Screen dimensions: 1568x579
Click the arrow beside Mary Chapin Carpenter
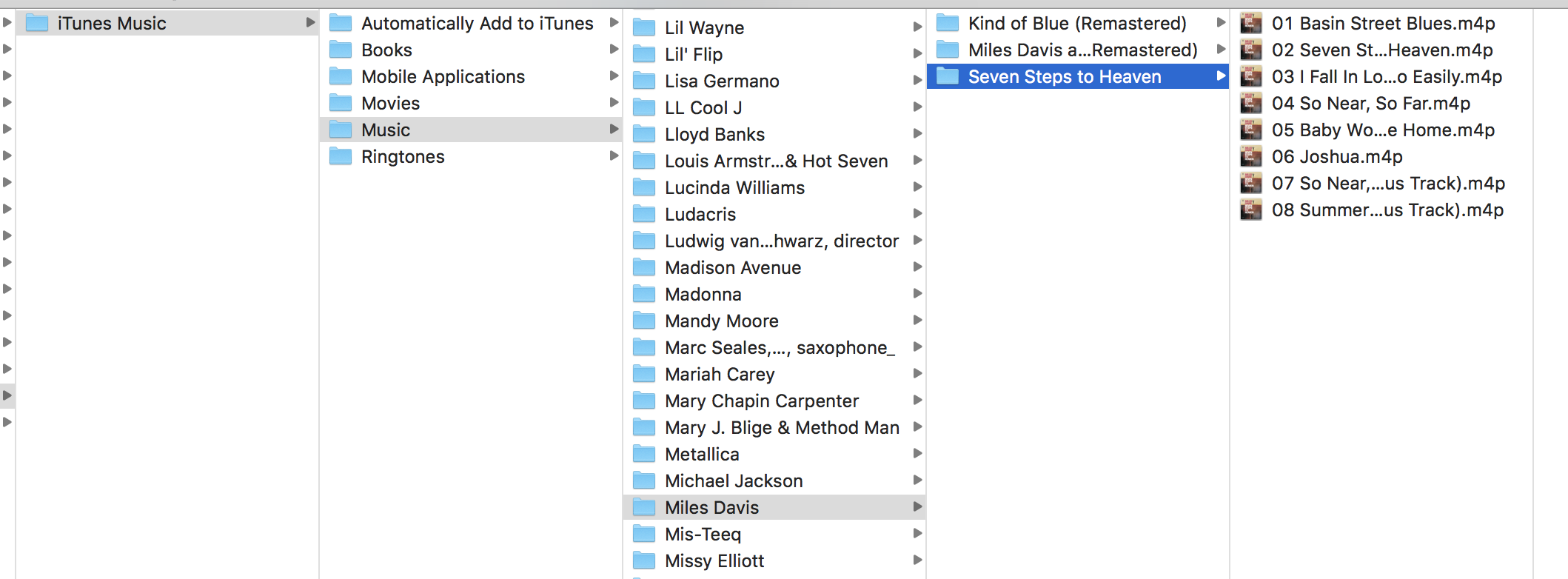click(x=917, y=400)
